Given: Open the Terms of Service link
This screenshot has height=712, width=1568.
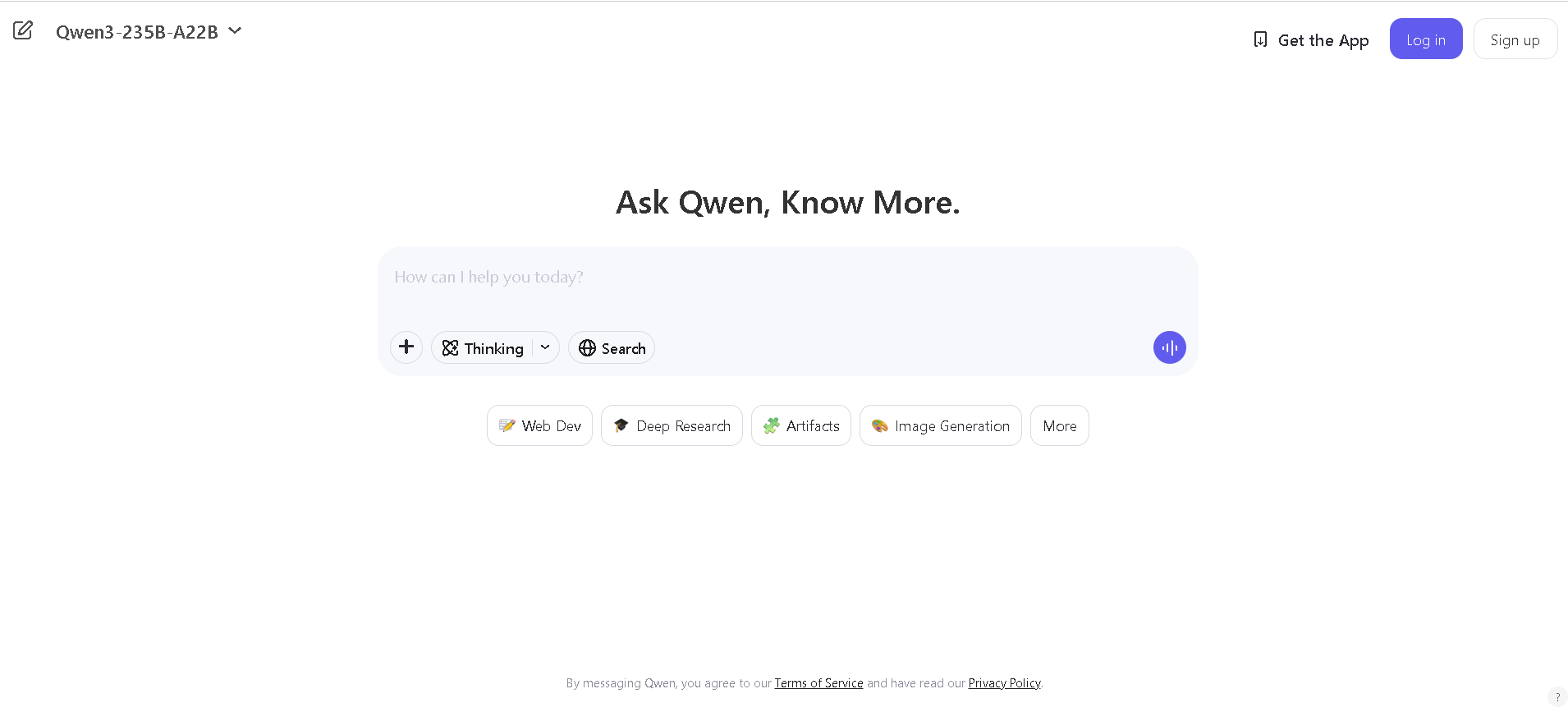Looking at the screenshot, I should (818, 683).
